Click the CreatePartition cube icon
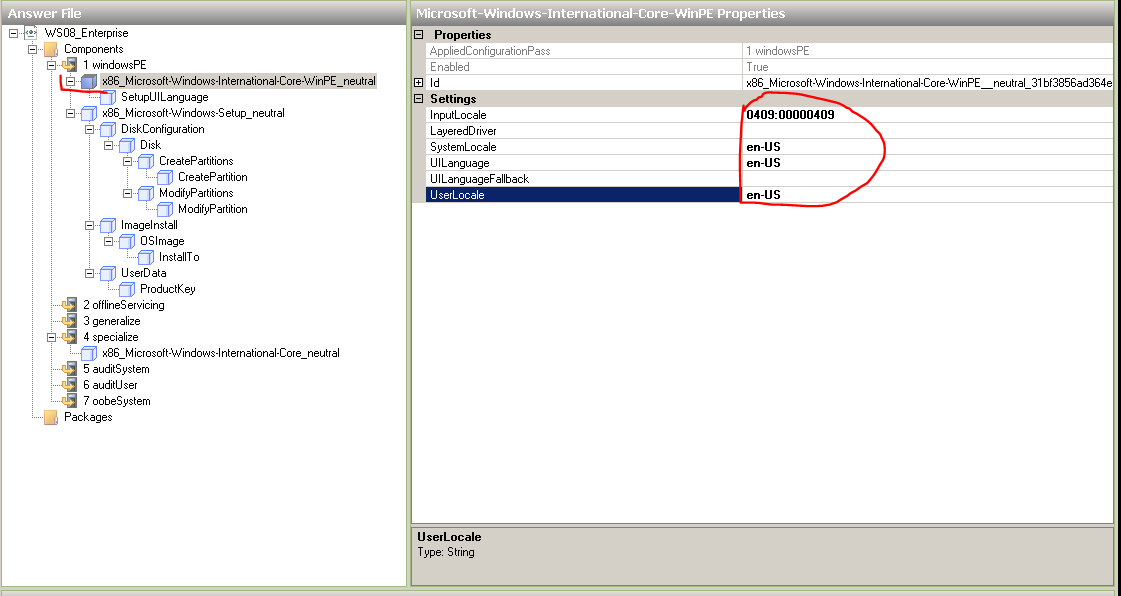 coord(165,177)
